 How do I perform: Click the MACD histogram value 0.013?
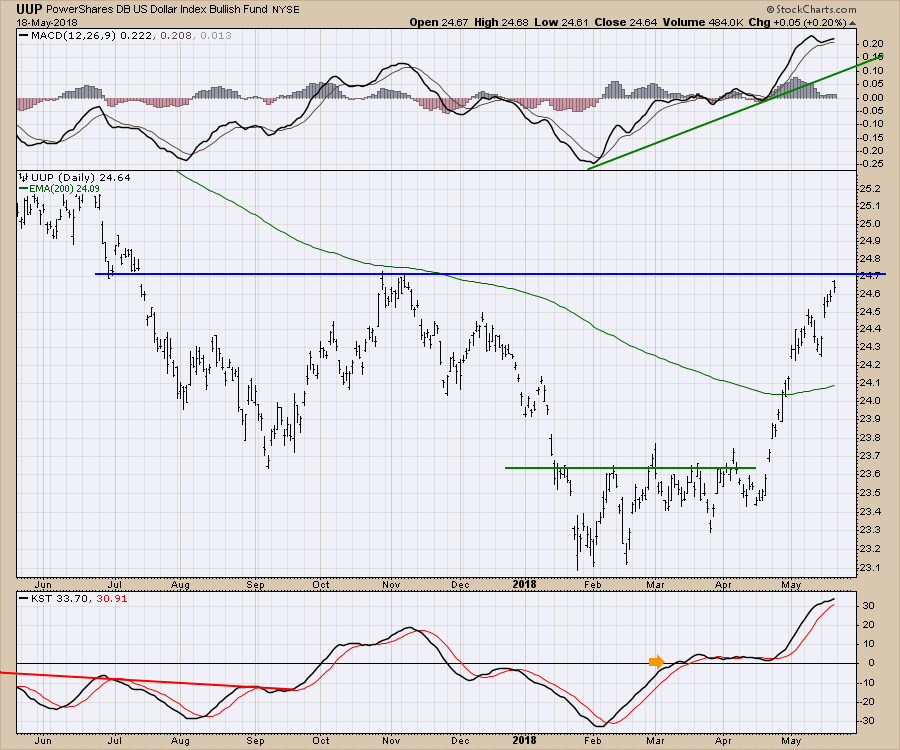click(x=216, y=36)
